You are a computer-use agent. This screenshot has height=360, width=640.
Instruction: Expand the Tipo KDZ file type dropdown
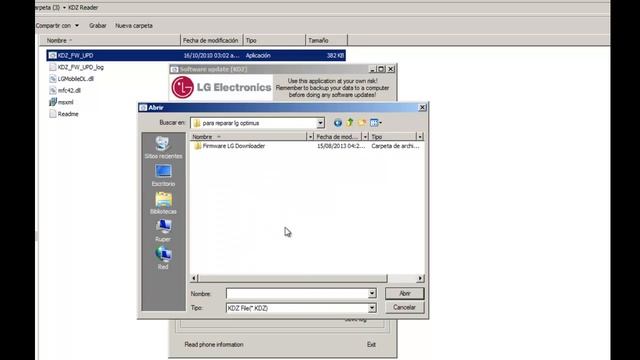[x=372, y=308]
